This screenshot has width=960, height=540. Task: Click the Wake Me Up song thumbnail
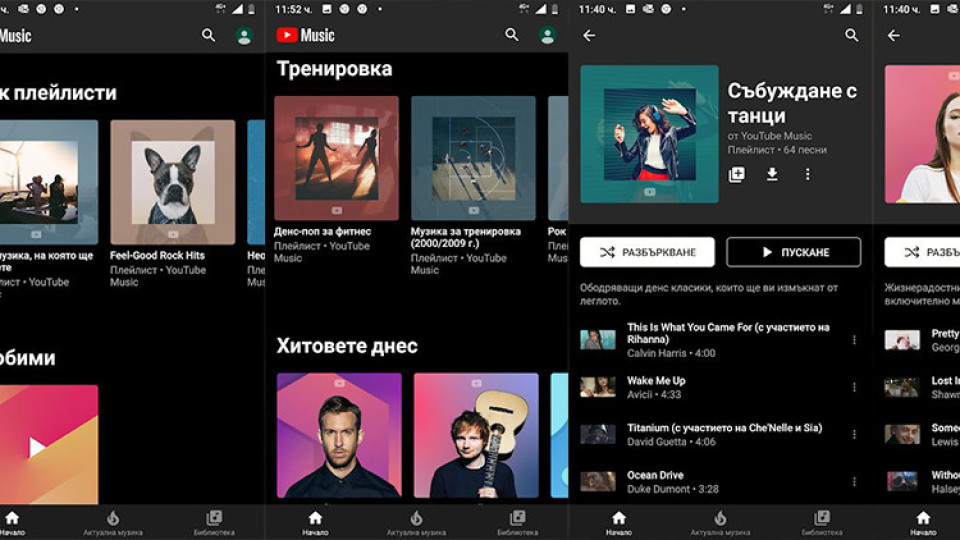click(x=598, y=387)
